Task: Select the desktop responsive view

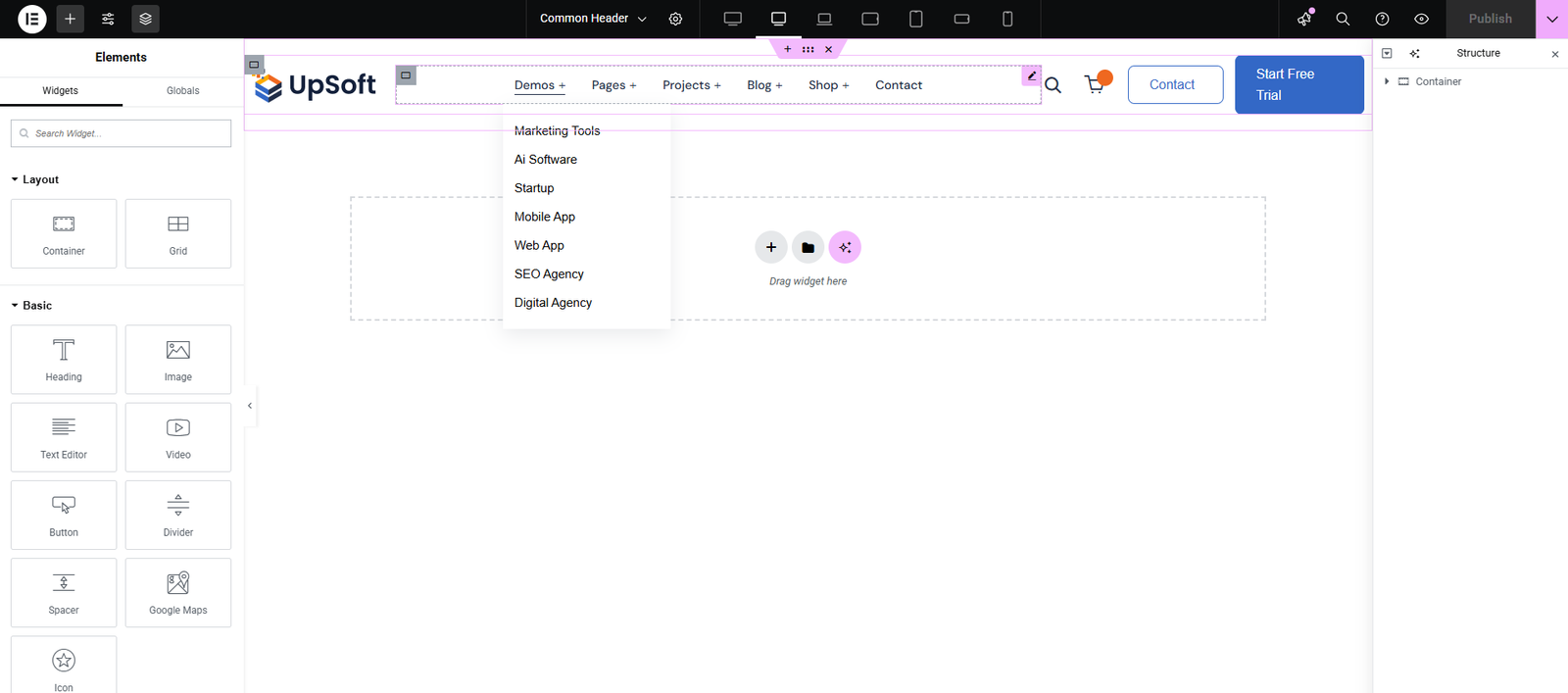Action: [778, 19]
